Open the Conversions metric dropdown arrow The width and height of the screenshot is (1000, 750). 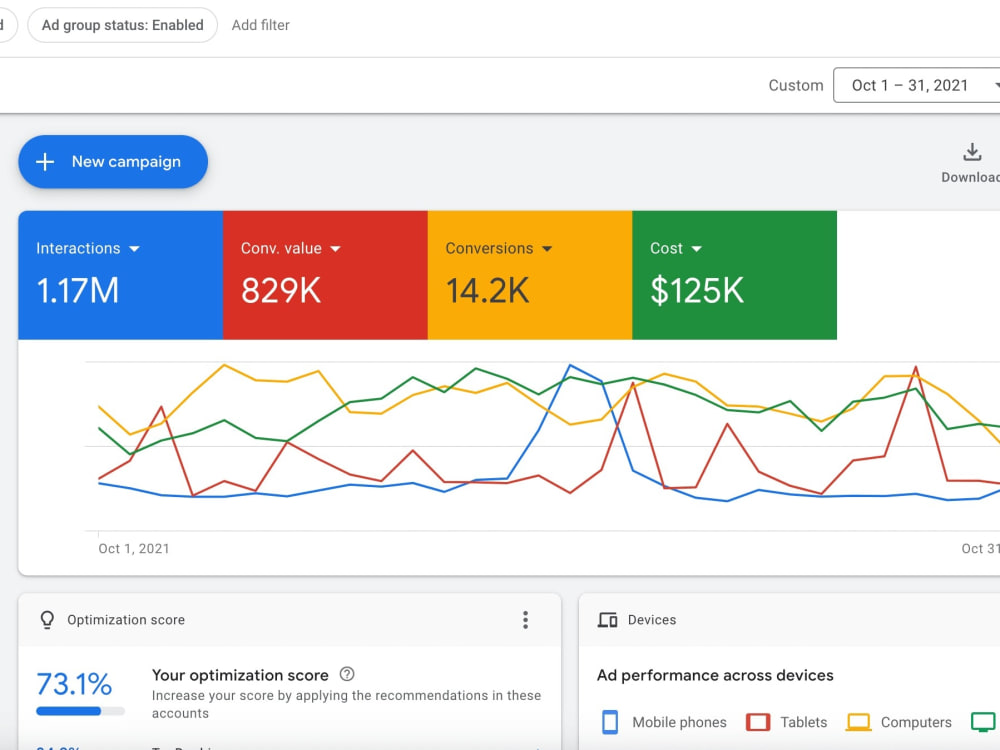click(547, 249)
